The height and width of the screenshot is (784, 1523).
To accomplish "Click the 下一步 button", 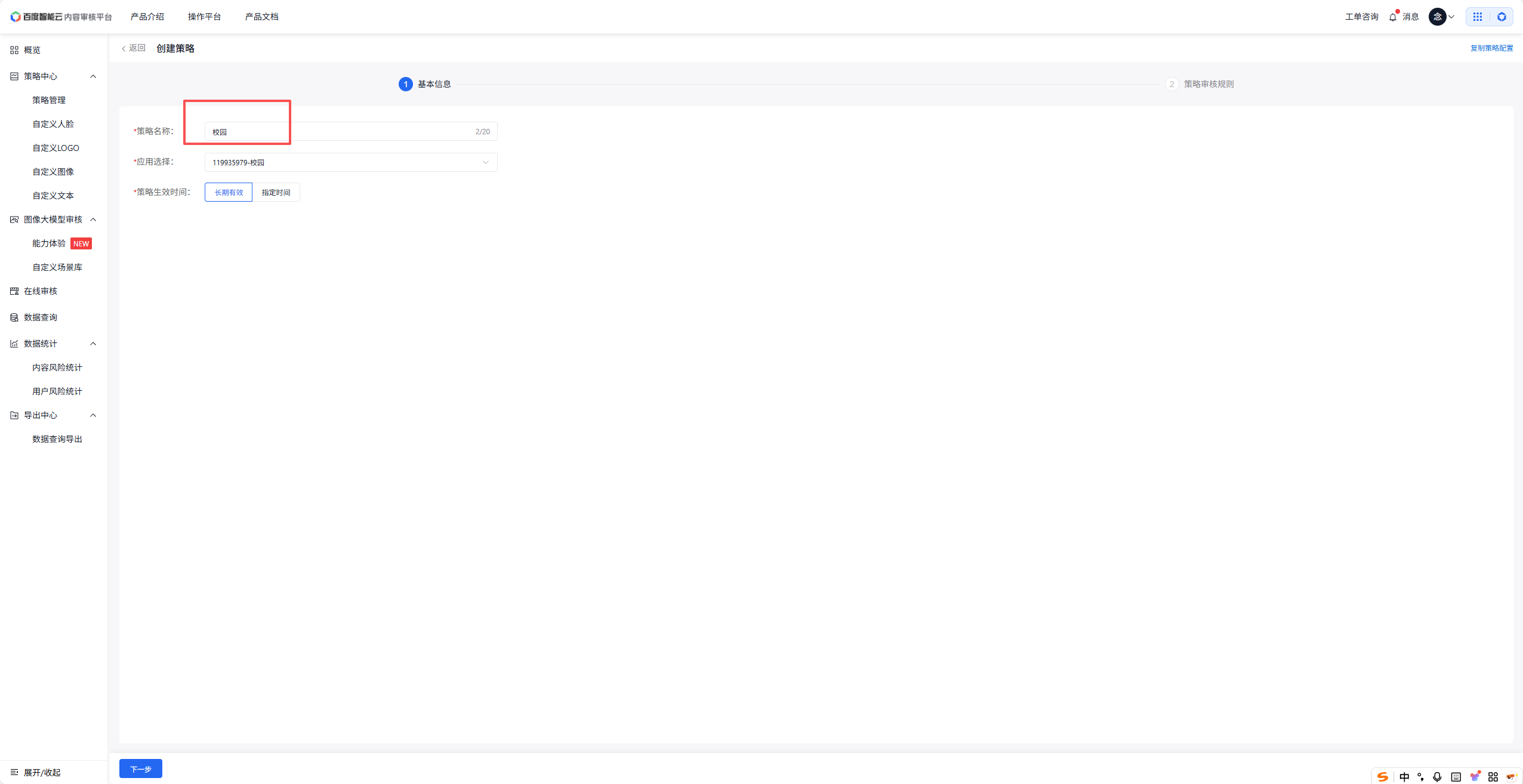I will pyautogui.click(x=141, y=768).
